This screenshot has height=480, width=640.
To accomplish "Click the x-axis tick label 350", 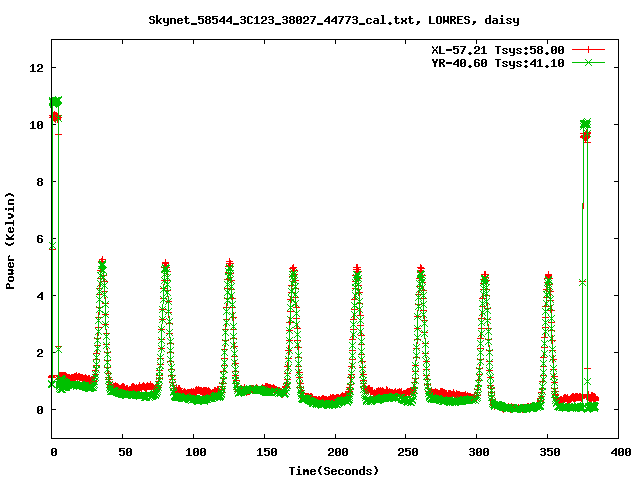I will tap(550, 452).
